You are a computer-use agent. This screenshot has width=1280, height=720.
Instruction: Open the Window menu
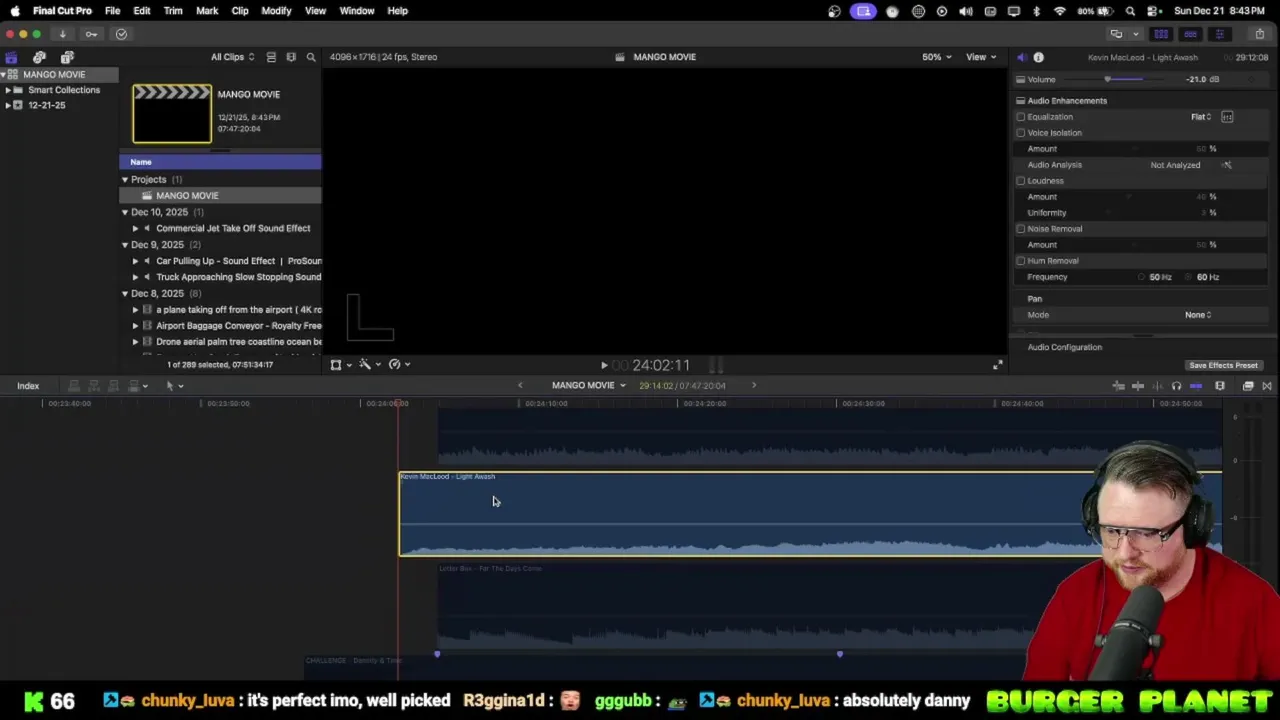[356, 11]
